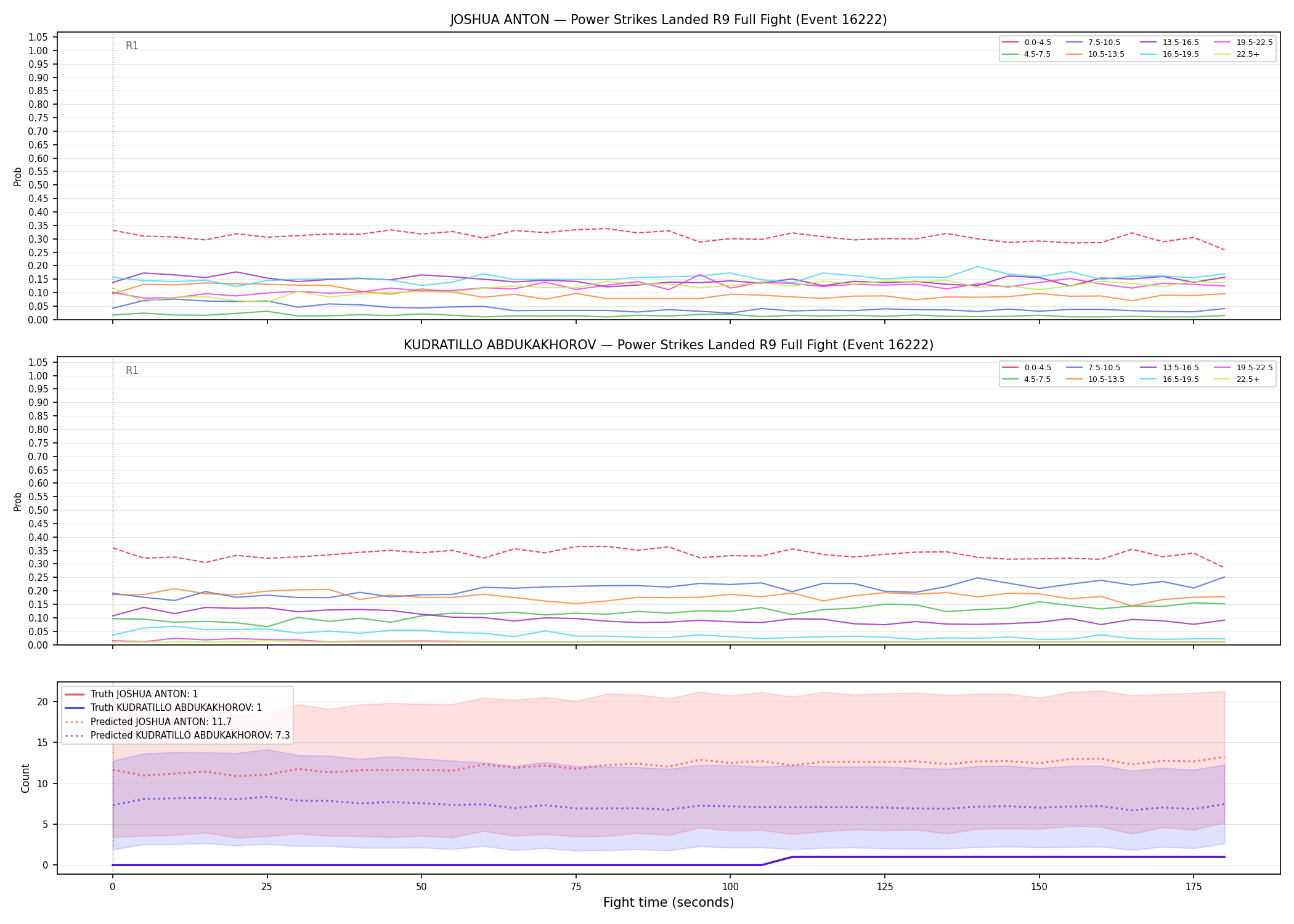Click the 0.0-4.5 legend entry in top chart
This screenshot has width=1294, height=924.
[x=1027, y=43]
